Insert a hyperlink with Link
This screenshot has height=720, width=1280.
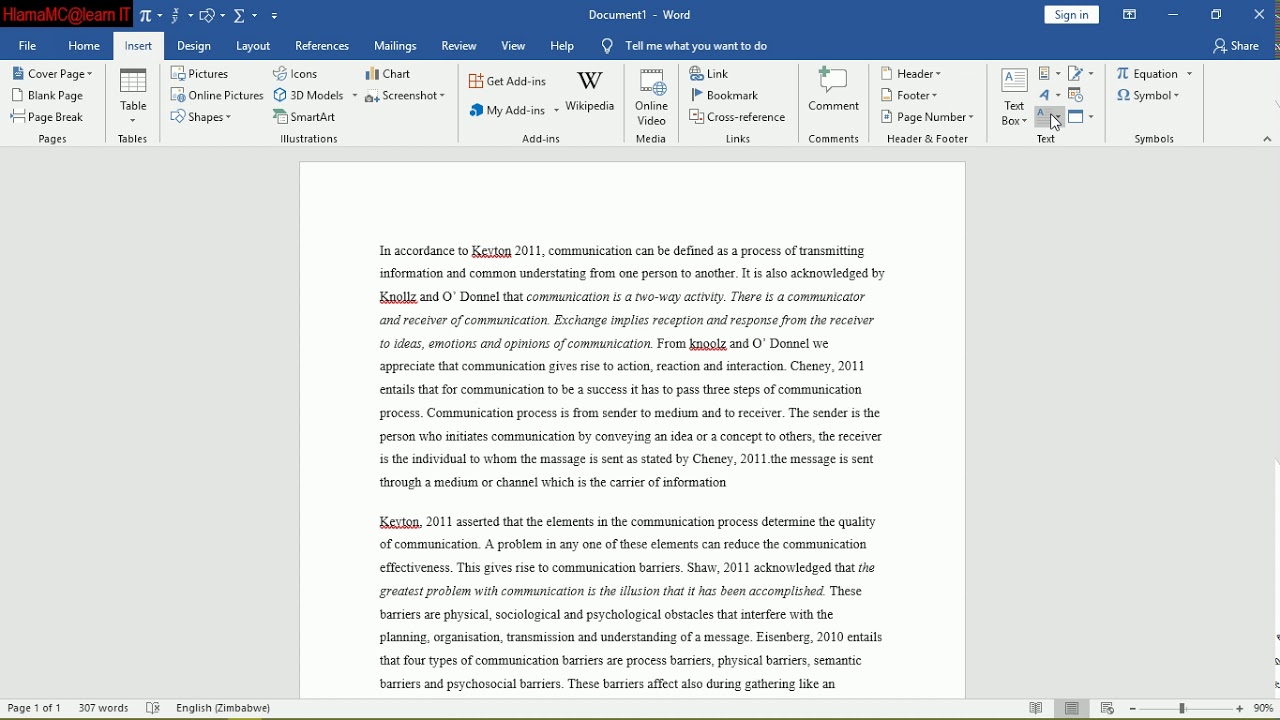pyautogui.click(x=710, y=74)
